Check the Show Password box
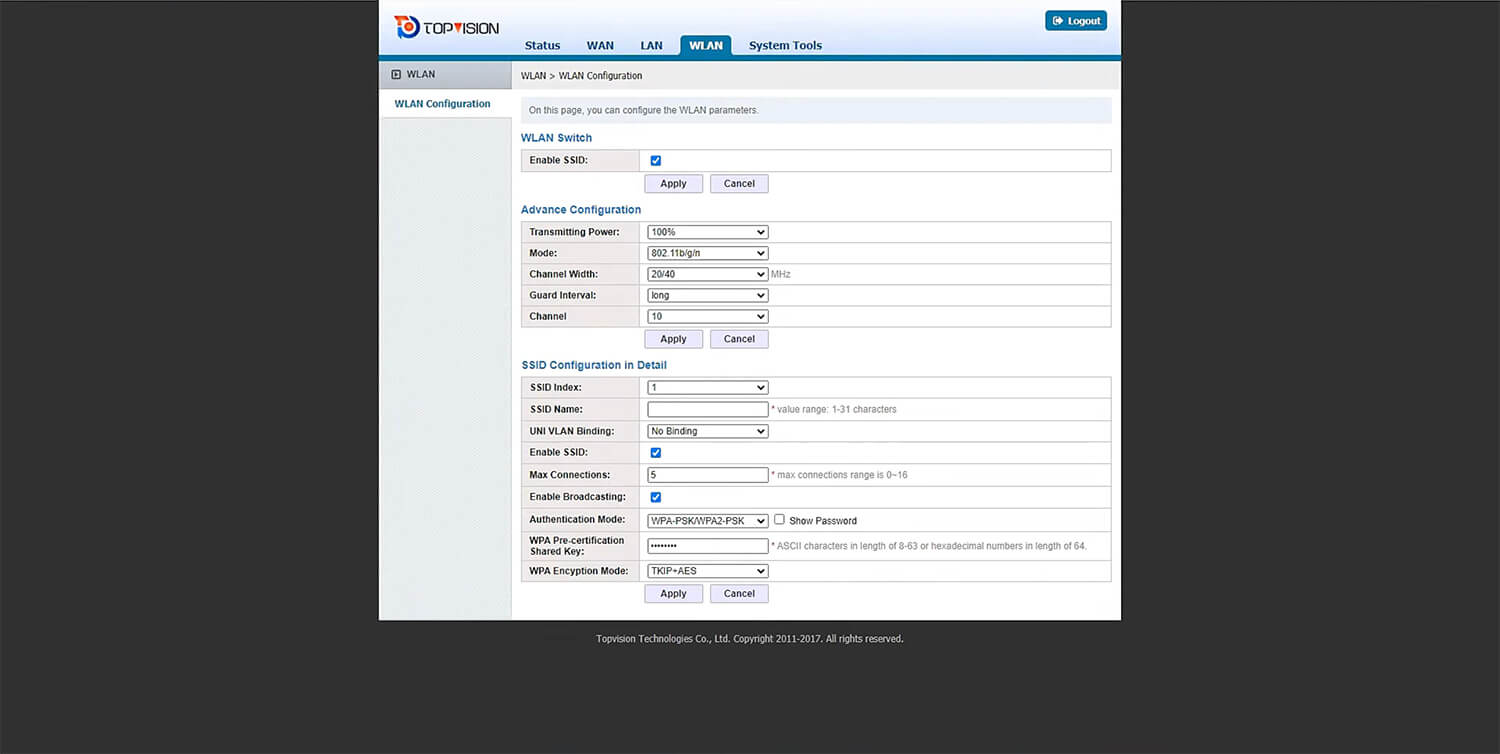The width and height of the screenshot is (1500, 754). (x=780, y=520)
